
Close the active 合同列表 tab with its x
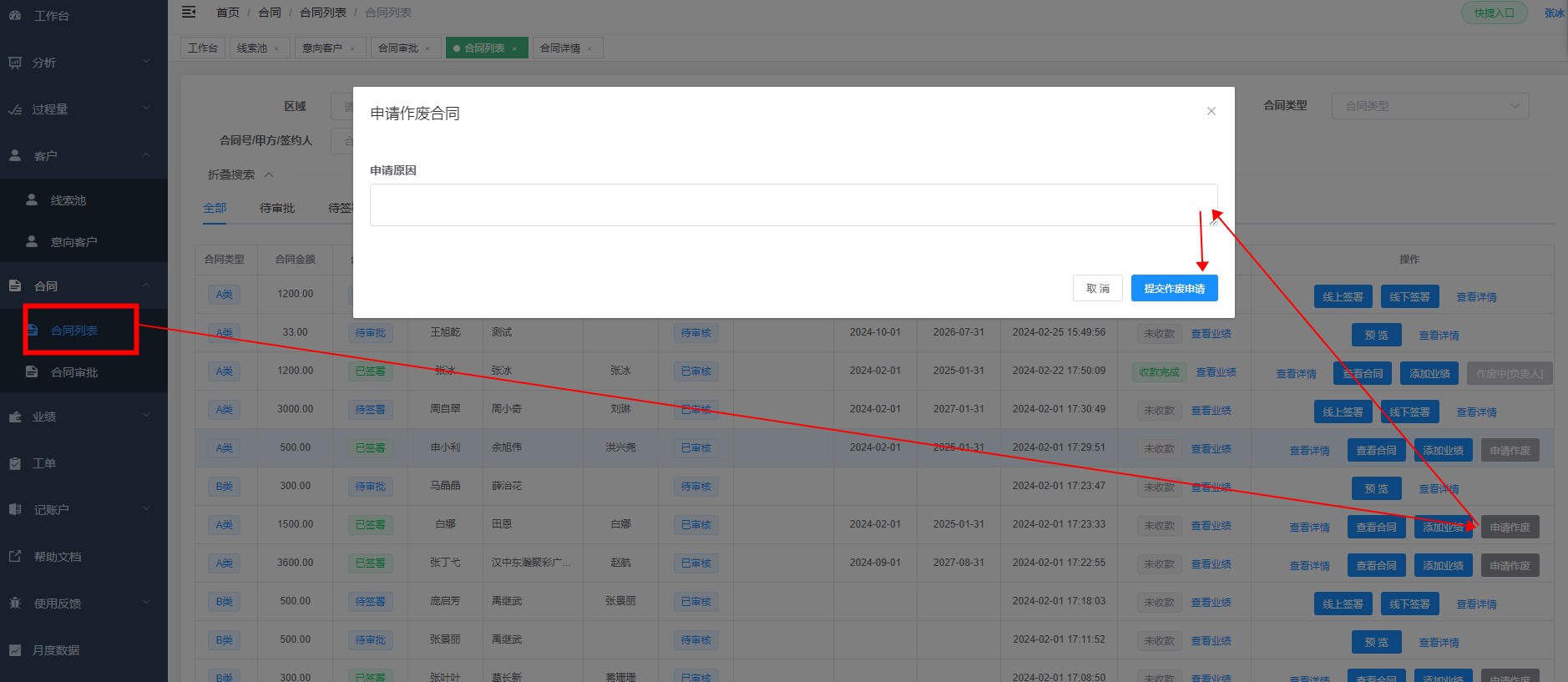pyautogui.click(x=514, y=48)
